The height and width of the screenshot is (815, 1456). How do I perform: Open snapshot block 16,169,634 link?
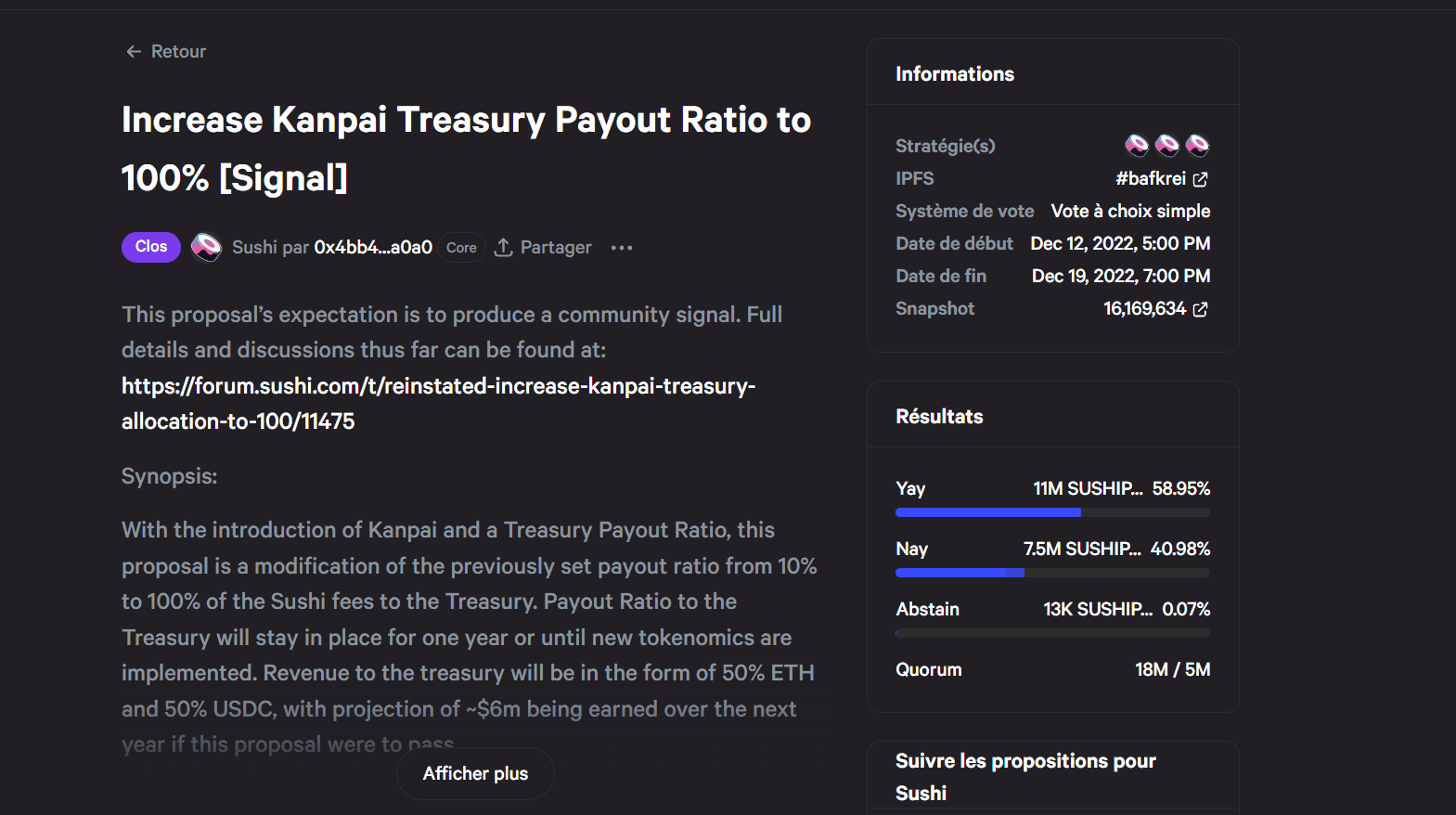tap(1144, 308)
